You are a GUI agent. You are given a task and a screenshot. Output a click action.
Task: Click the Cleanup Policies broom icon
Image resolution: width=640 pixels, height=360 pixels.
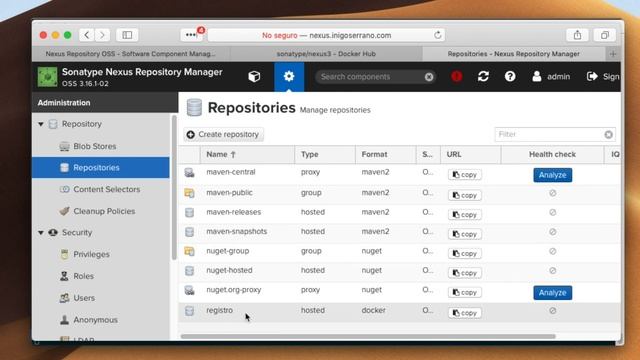tap(64, 211)
